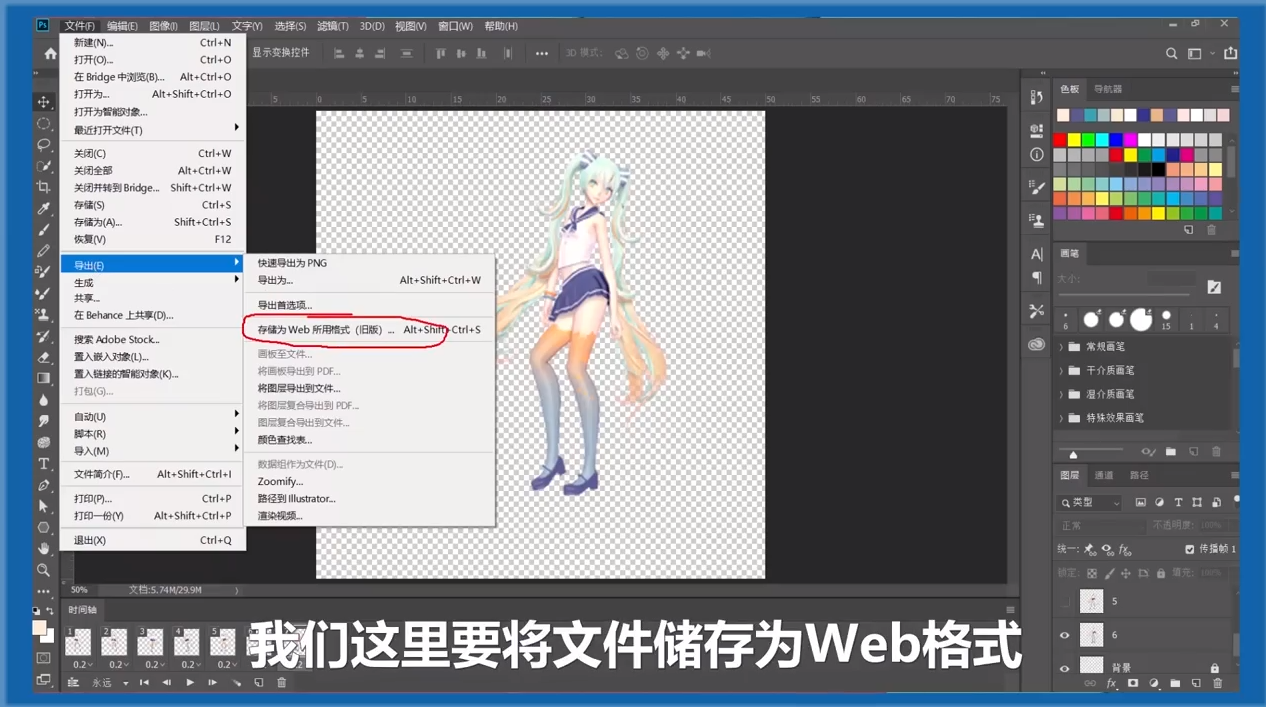Hide the 背景 layer eye icon
The width and height of the screenshot is (1266, 707).
click(x=1064, y=668)
